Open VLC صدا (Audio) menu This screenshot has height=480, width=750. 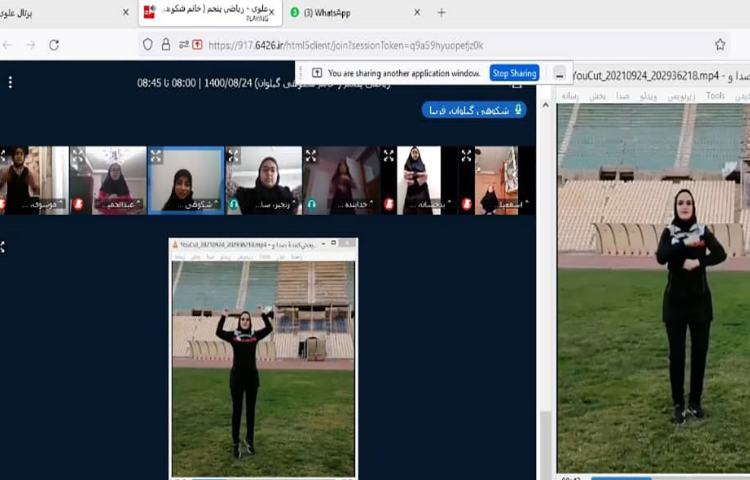tap(622, 96)
